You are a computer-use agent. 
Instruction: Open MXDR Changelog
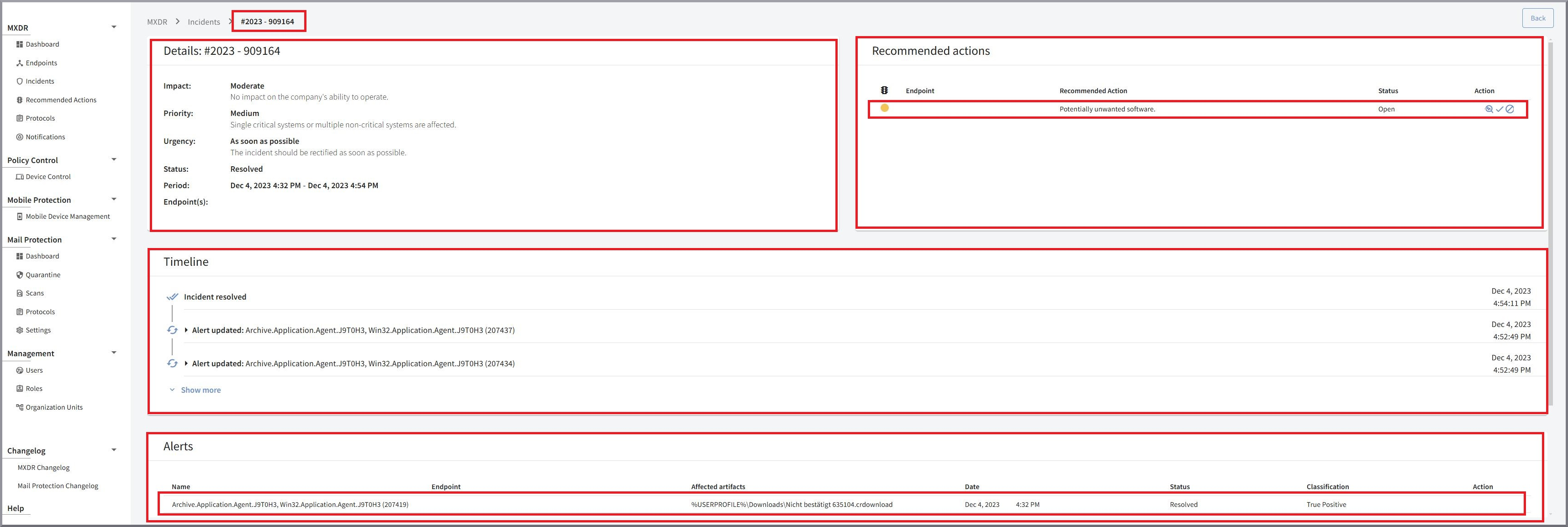pos(43,468)
